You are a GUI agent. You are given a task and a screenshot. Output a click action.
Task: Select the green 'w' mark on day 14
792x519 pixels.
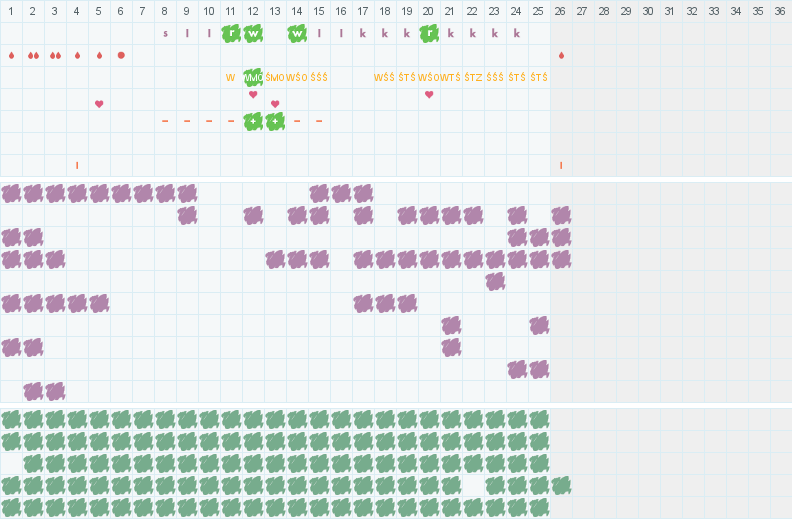coord(297,33)
